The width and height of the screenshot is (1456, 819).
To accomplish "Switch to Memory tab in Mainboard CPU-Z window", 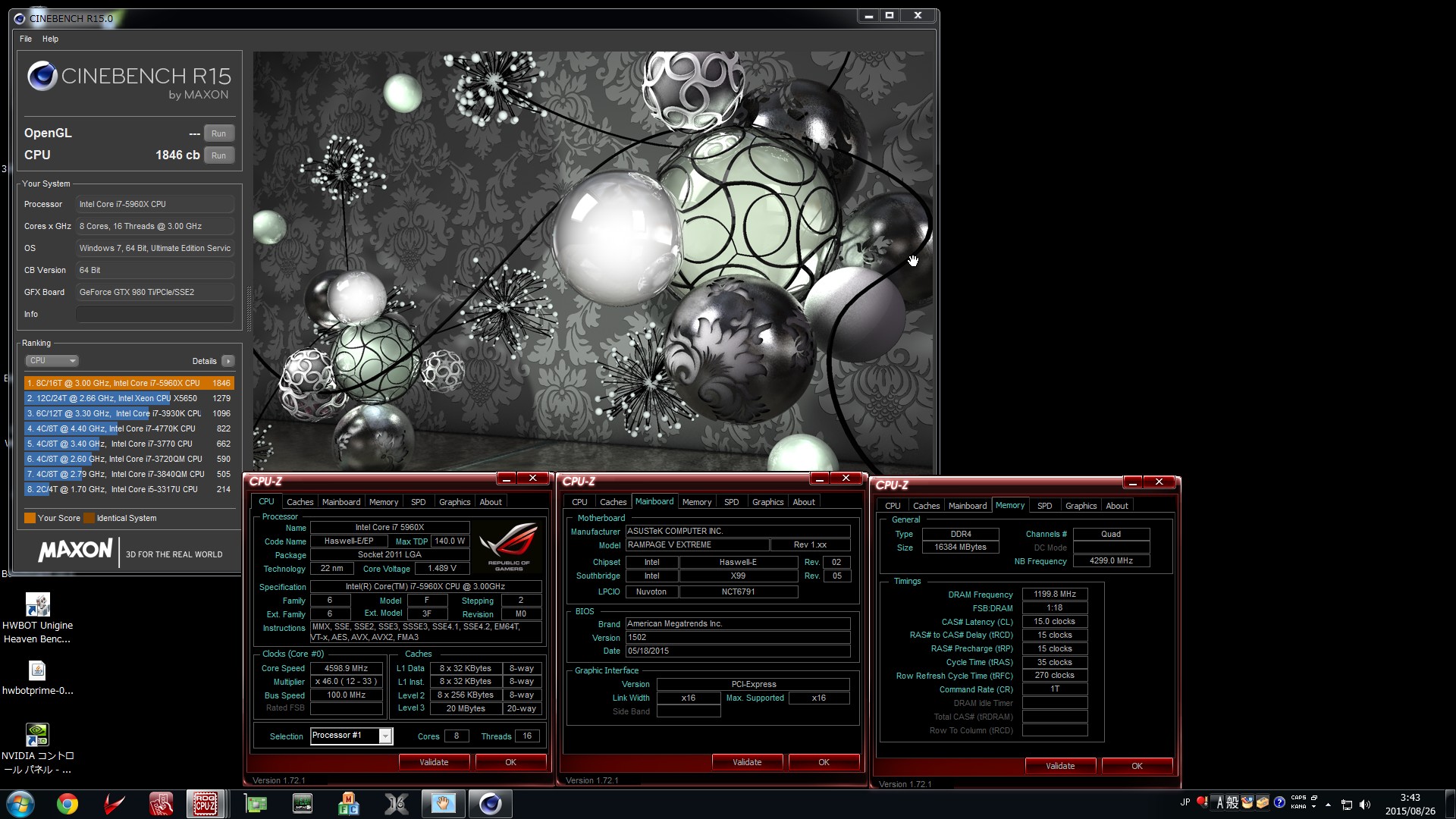I will point(696,502).
